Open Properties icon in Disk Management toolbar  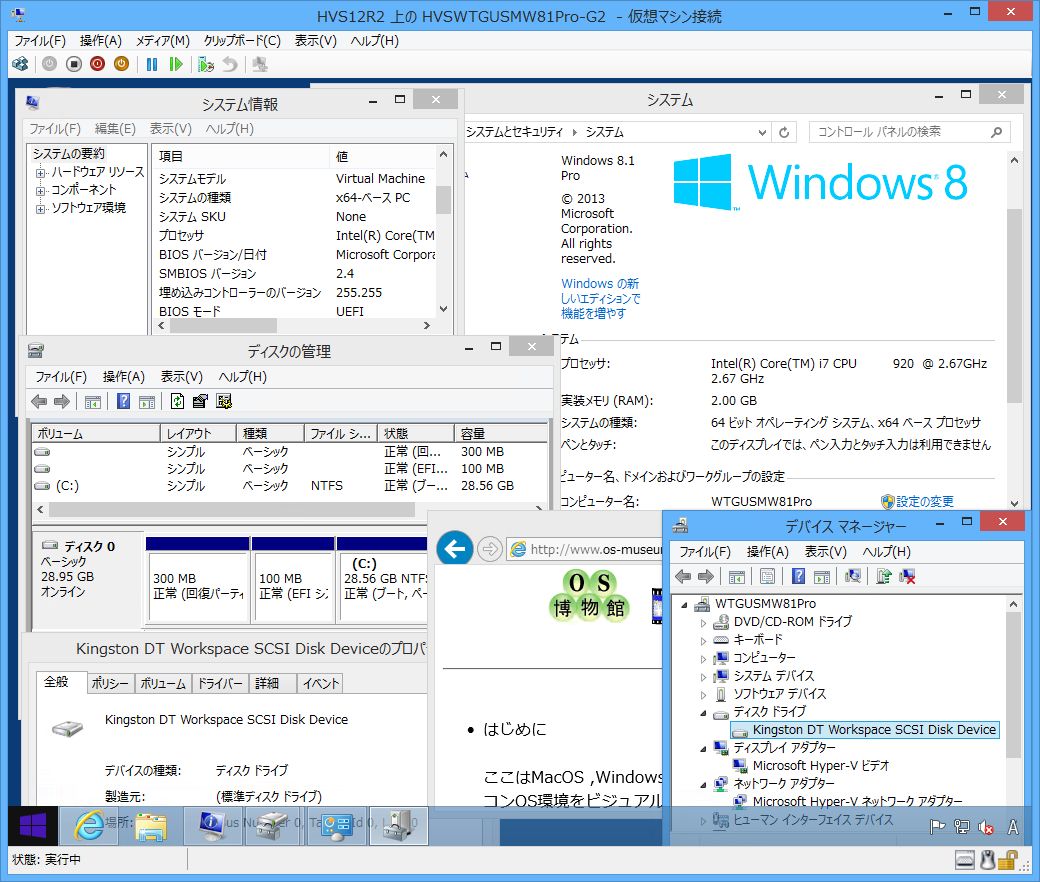click(200, 401)
